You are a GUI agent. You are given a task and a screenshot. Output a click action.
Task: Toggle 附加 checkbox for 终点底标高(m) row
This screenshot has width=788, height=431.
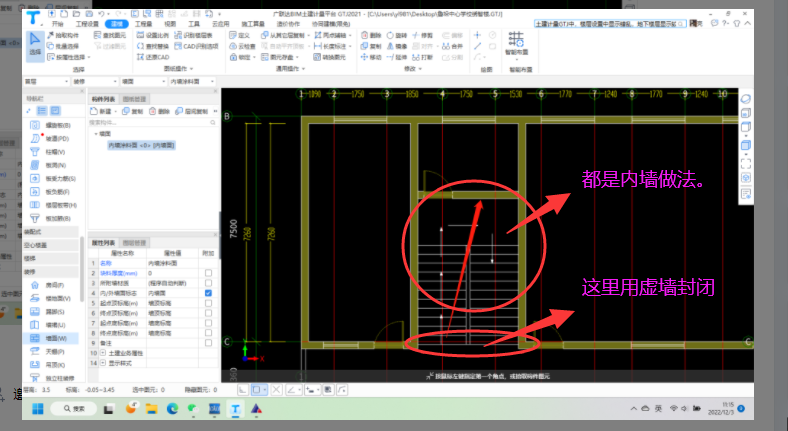pos(208,333)
